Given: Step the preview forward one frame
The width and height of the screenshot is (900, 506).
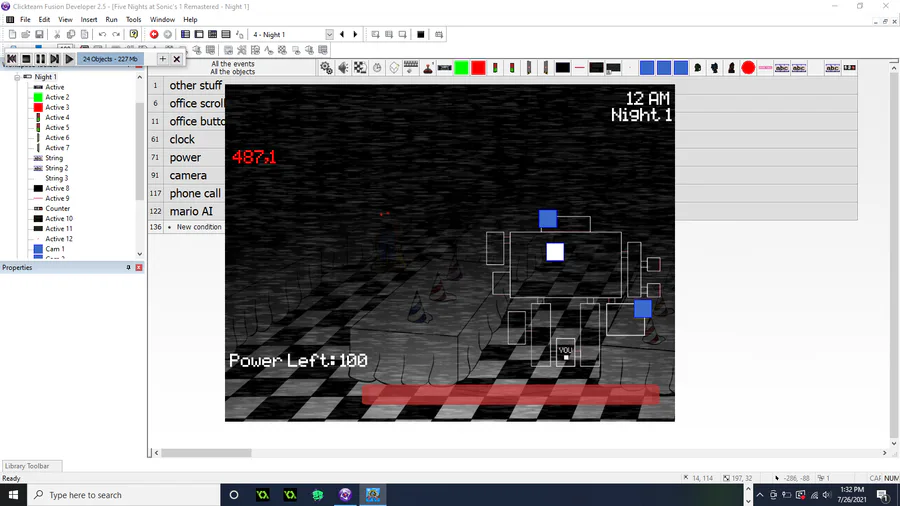Looking at the screenshot, I should tap(55, 59).
